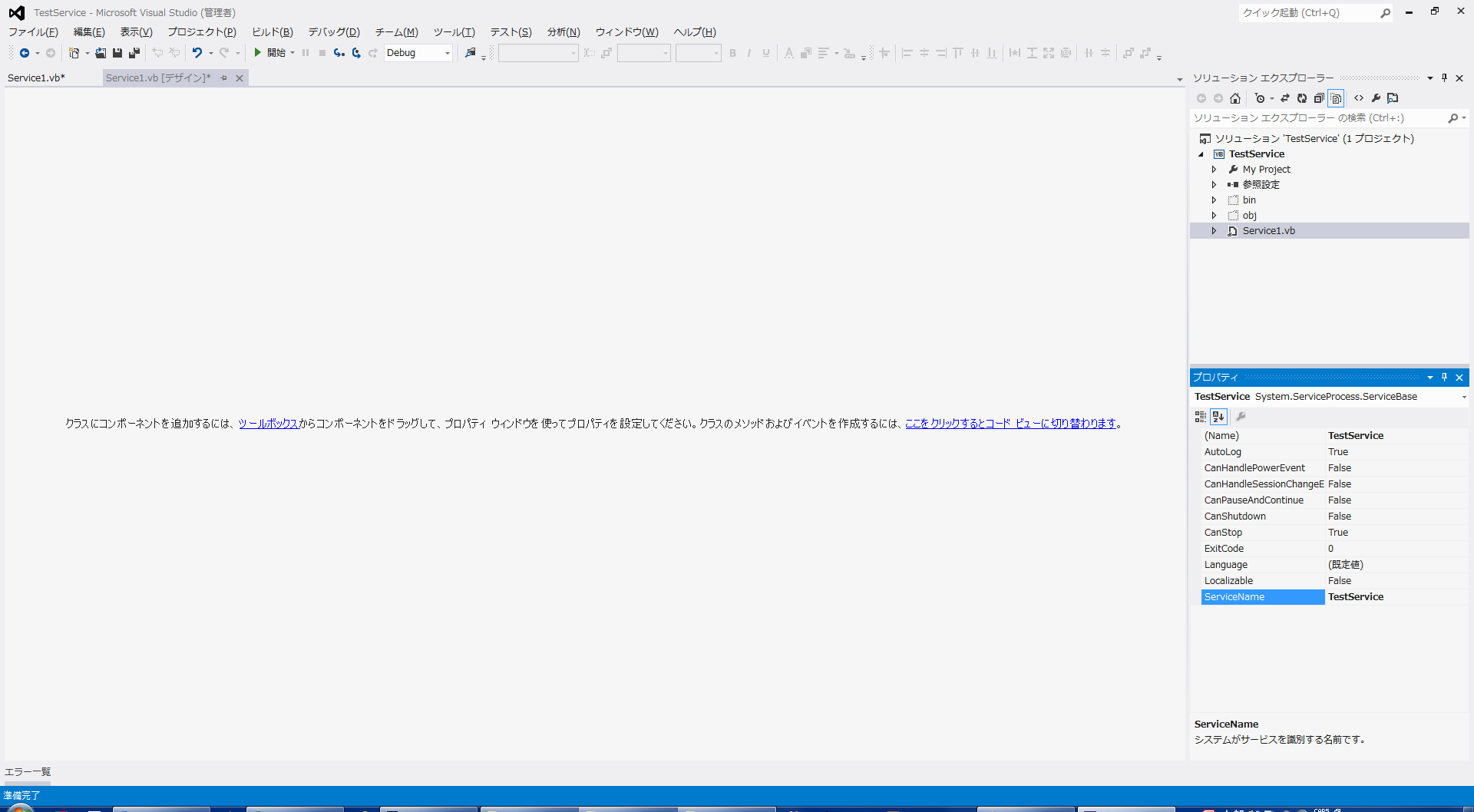Open the 編集(E) menu
This screenshot has width=1474, height=812.
[x=89, y=32]
